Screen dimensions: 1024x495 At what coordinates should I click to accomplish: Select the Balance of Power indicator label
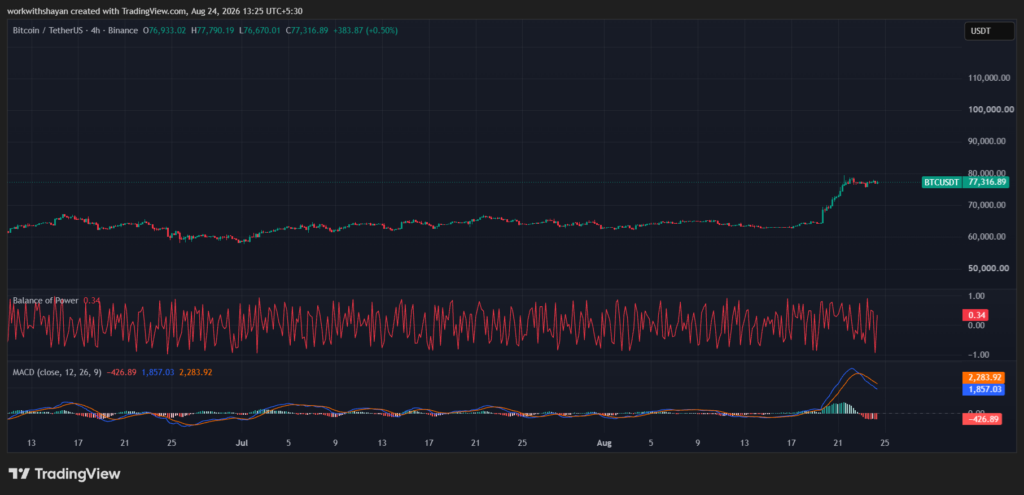(46, 300)
